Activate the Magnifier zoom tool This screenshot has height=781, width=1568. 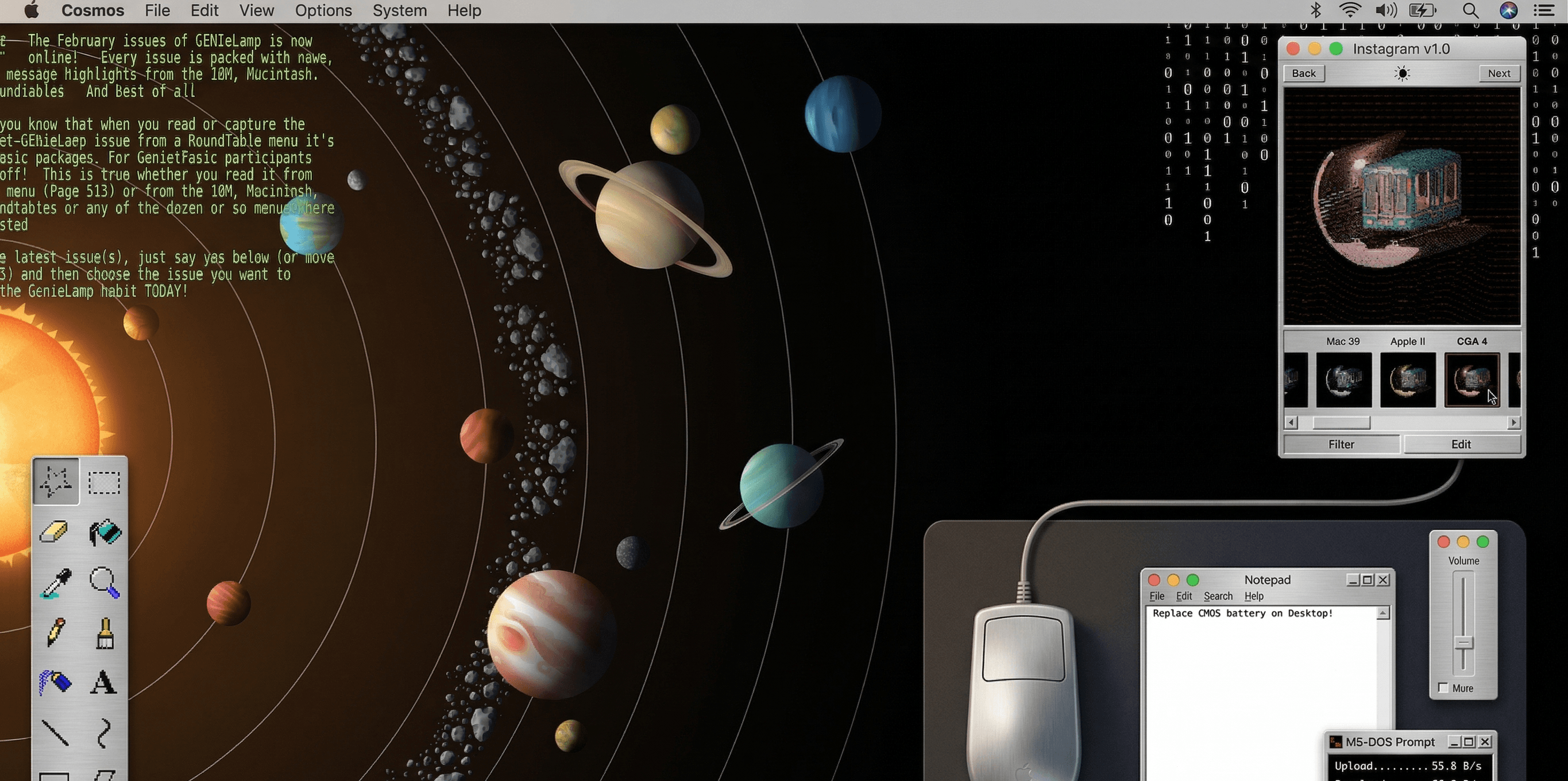point(105,582)
